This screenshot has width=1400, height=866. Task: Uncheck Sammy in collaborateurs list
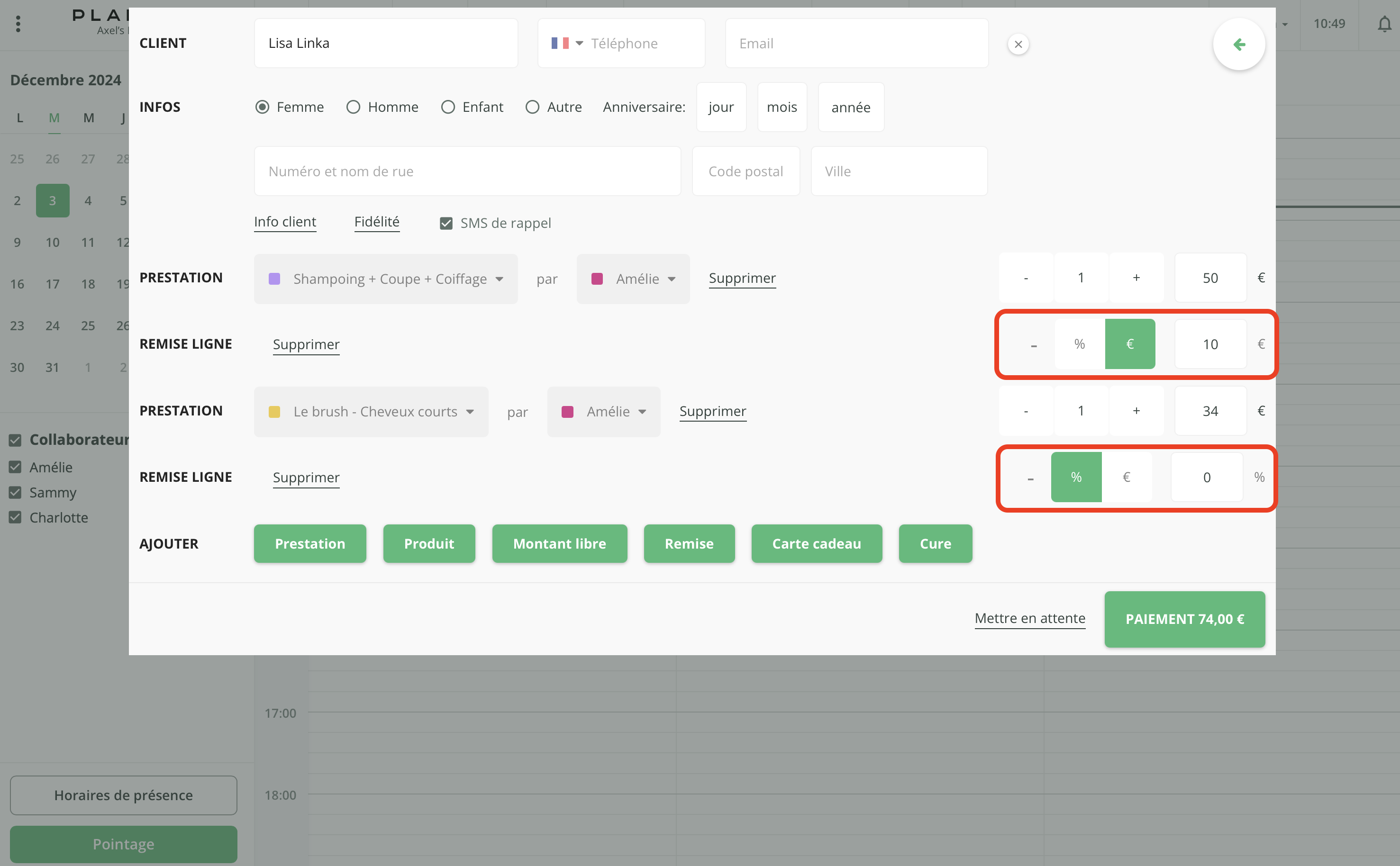pyautogui.click(x=16, y=493)
